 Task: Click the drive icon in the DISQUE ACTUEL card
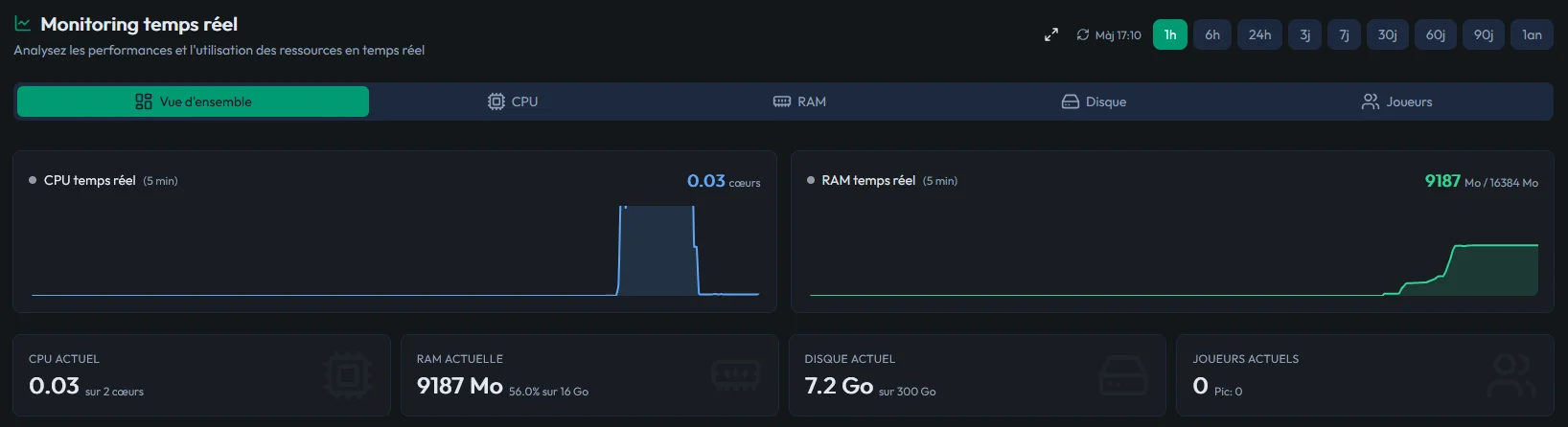[1123, 374]
